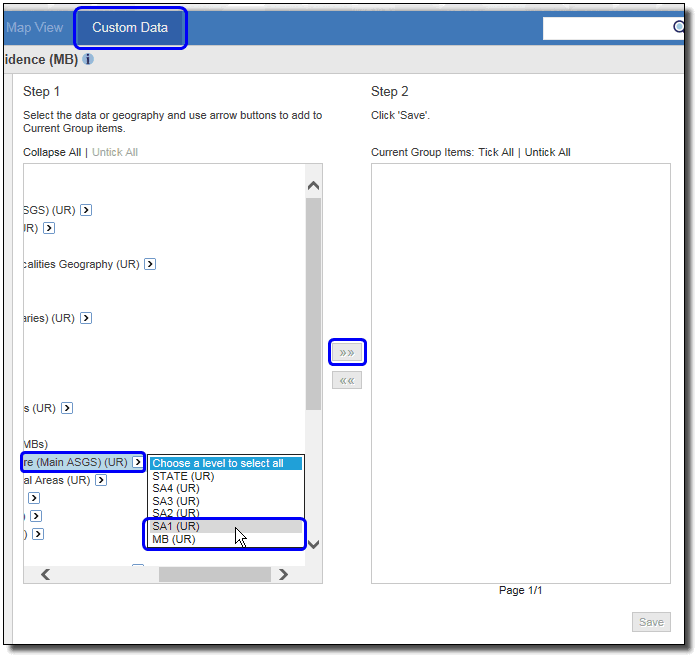Screen dimensions: 695x655
Task: Click the double right arrow add button
Action: click(x=347, y=352)
